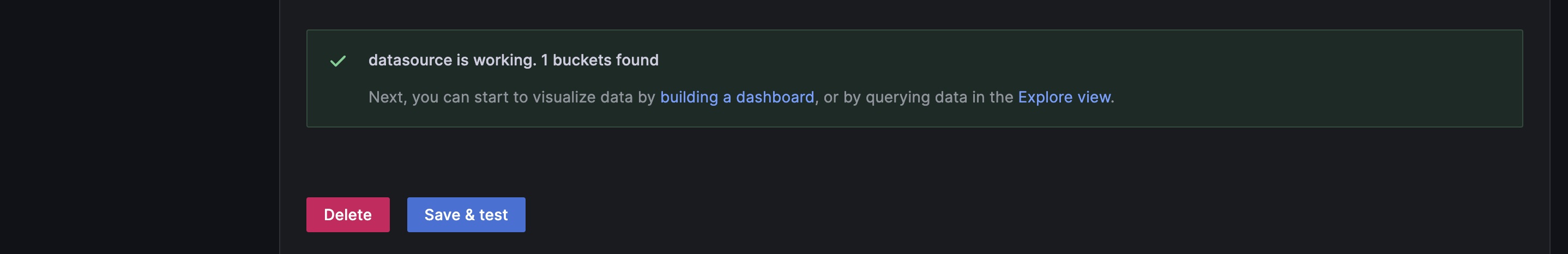The image size is (1568, 254).
Task: Click the Save & test button
Action: tap(466, 214)
